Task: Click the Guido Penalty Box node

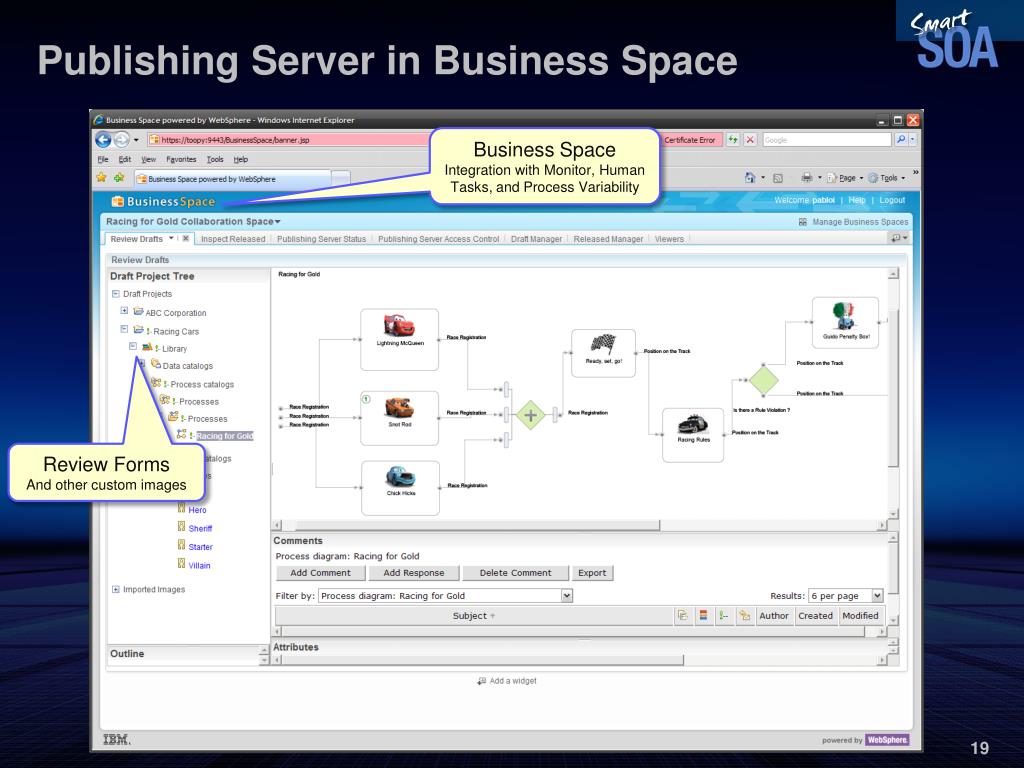Action: (845, 323)
